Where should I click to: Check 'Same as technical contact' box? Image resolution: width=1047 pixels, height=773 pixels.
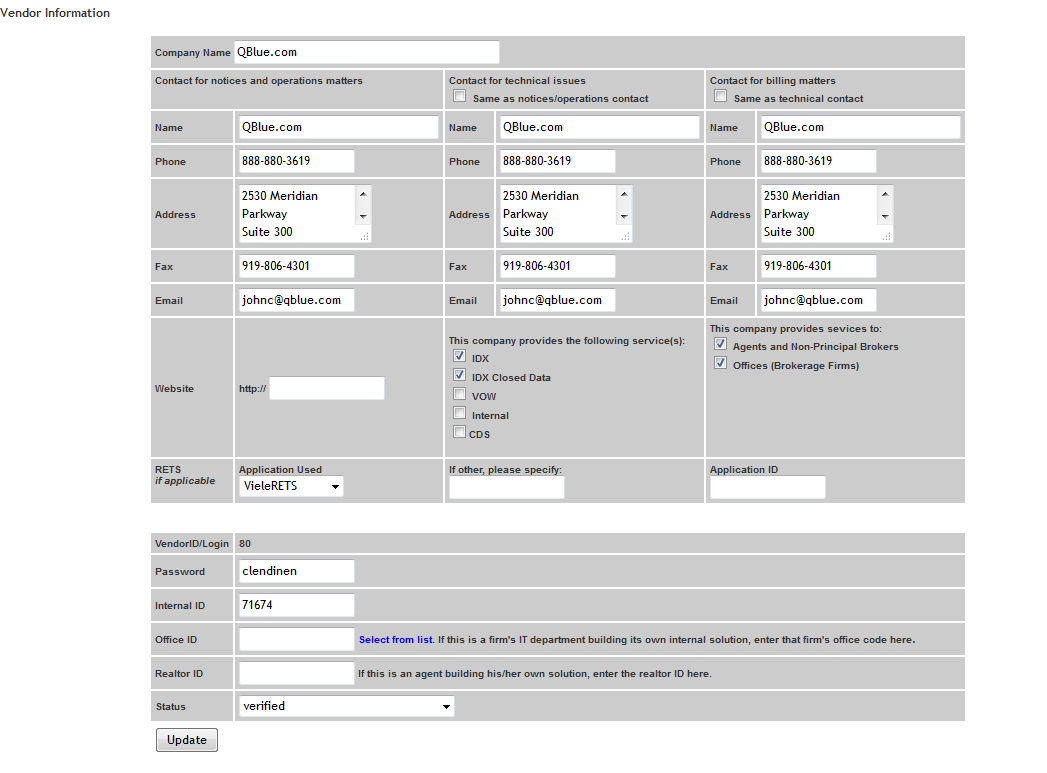(x=720, y=97)
